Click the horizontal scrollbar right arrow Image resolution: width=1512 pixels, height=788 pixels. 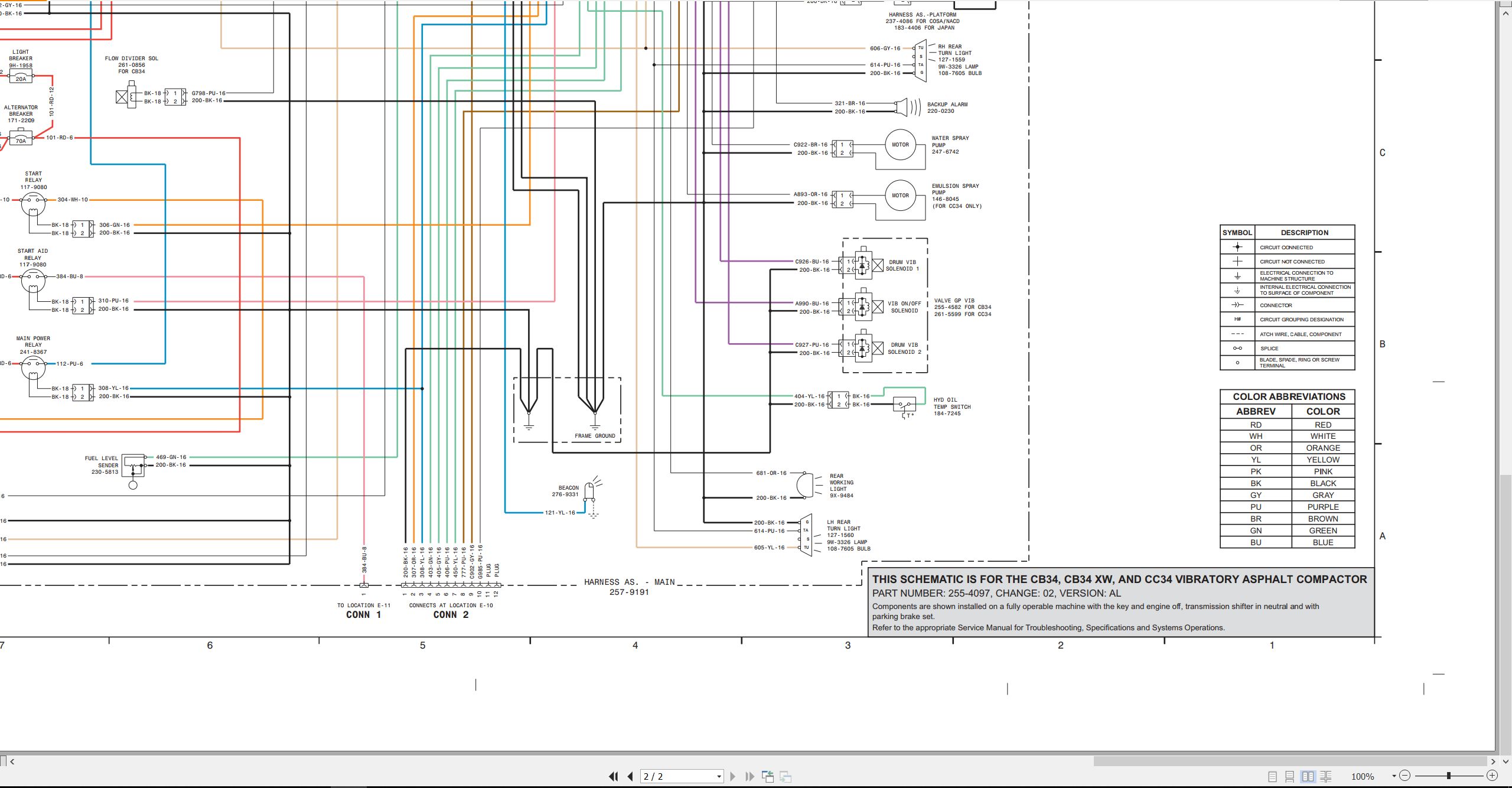1493,761
